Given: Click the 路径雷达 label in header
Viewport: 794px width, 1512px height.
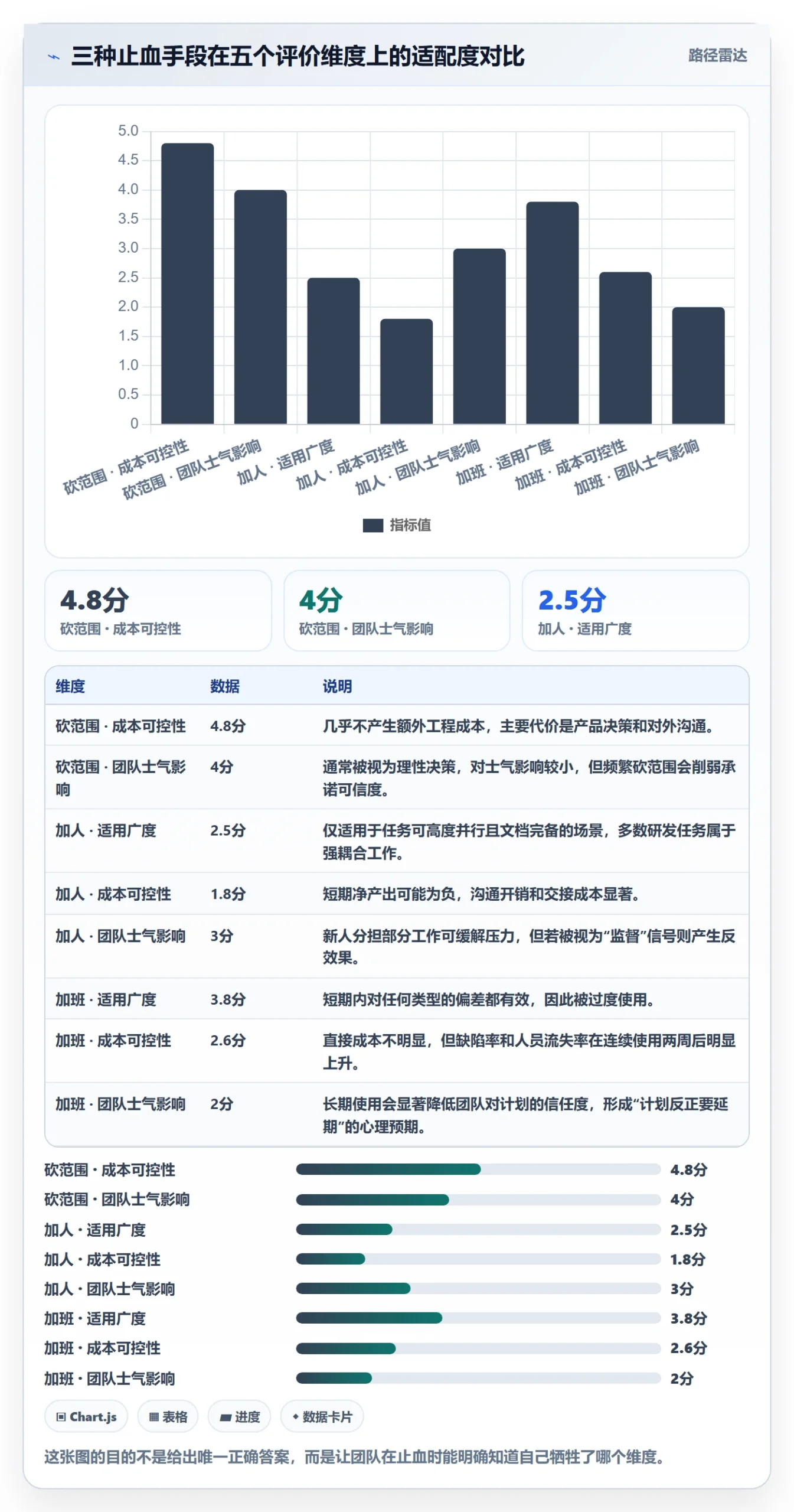Looking at the screenshot, I should (x=717, y=56).
